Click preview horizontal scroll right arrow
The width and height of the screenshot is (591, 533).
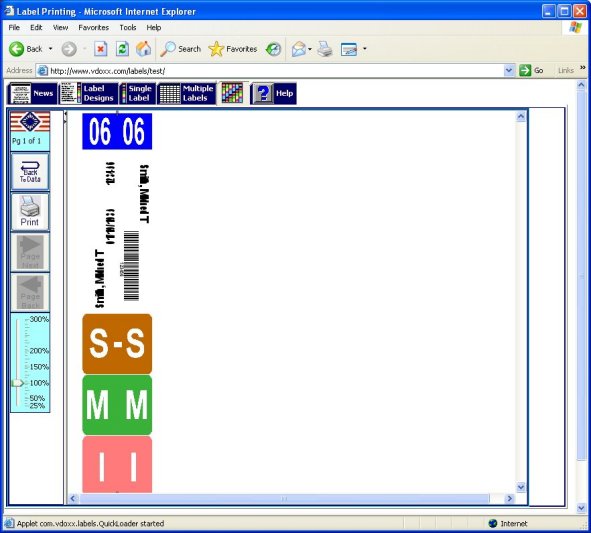[x=510, y=498]
